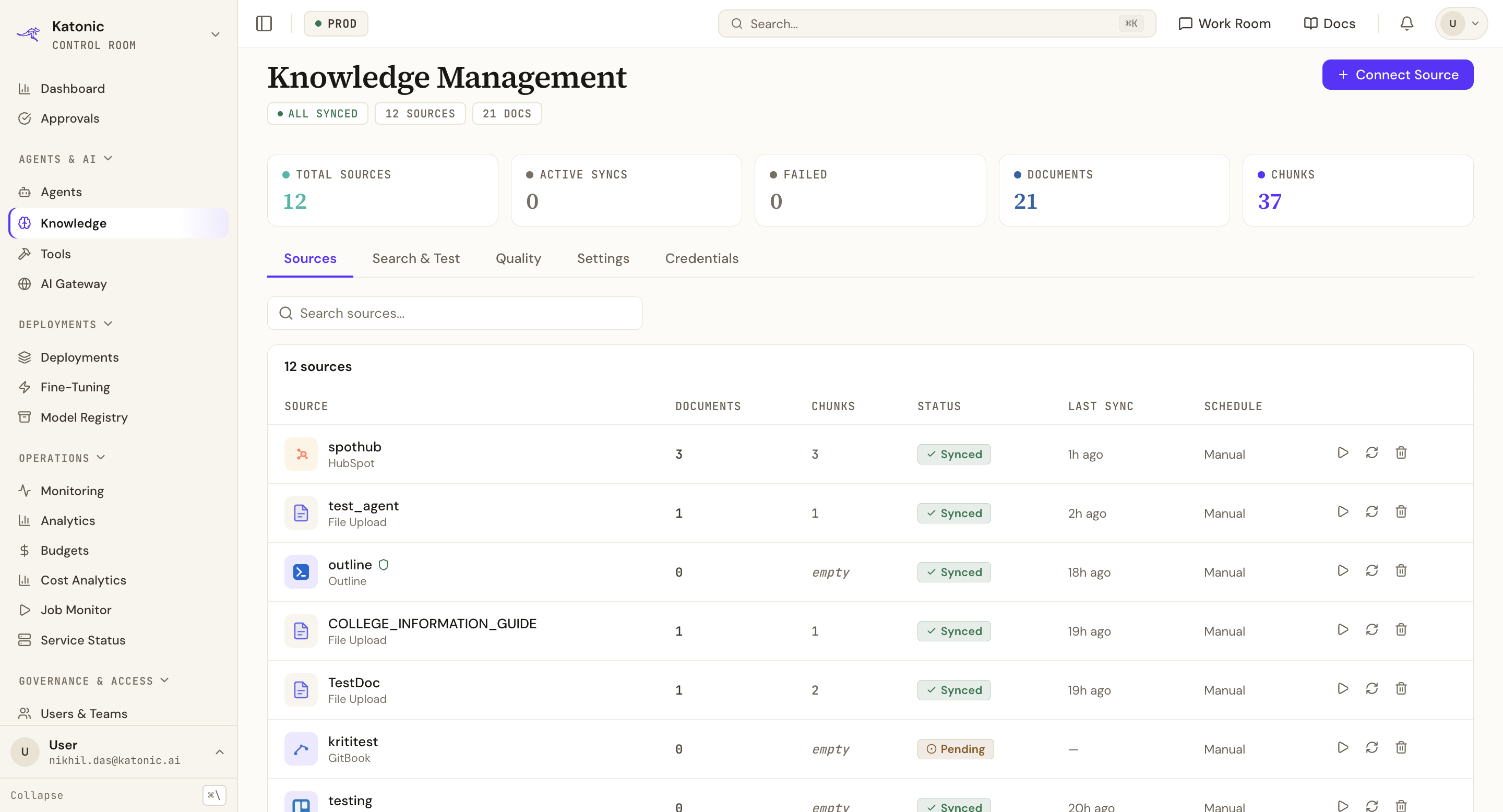This screenshot has width=1503, height=812.
Task: Click the ALL SYNCED badge
Action: (x=317, y=113)
